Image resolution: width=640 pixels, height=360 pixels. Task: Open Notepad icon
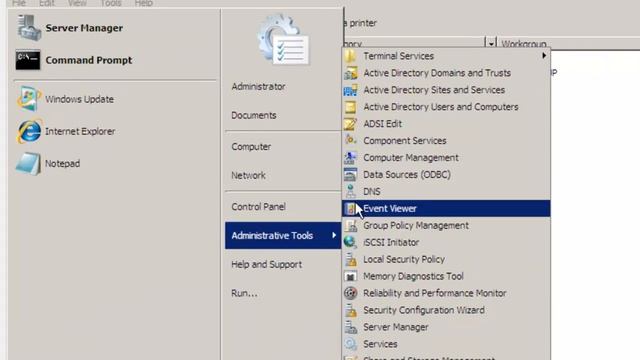28,164
